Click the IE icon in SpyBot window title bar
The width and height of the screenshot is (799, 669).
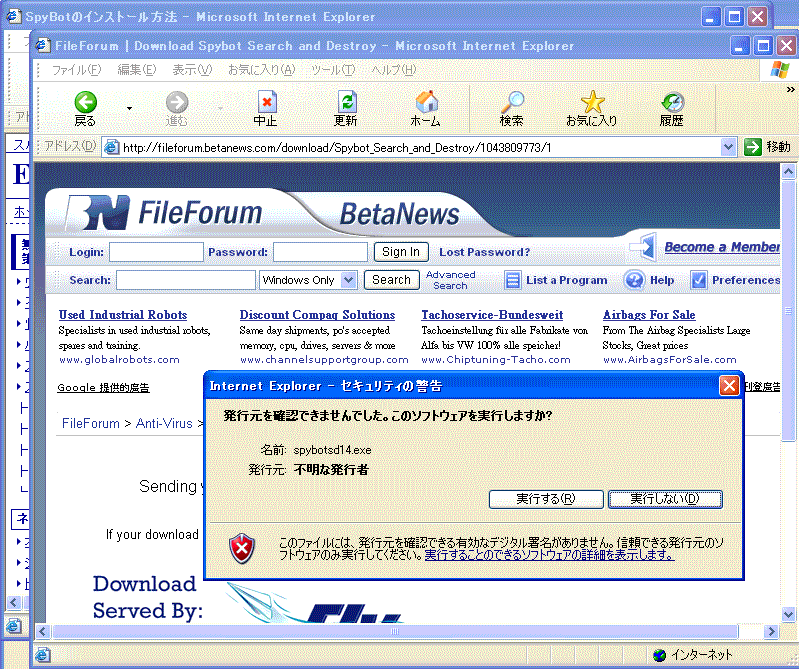pyautogui.click(x=13, y=16)
